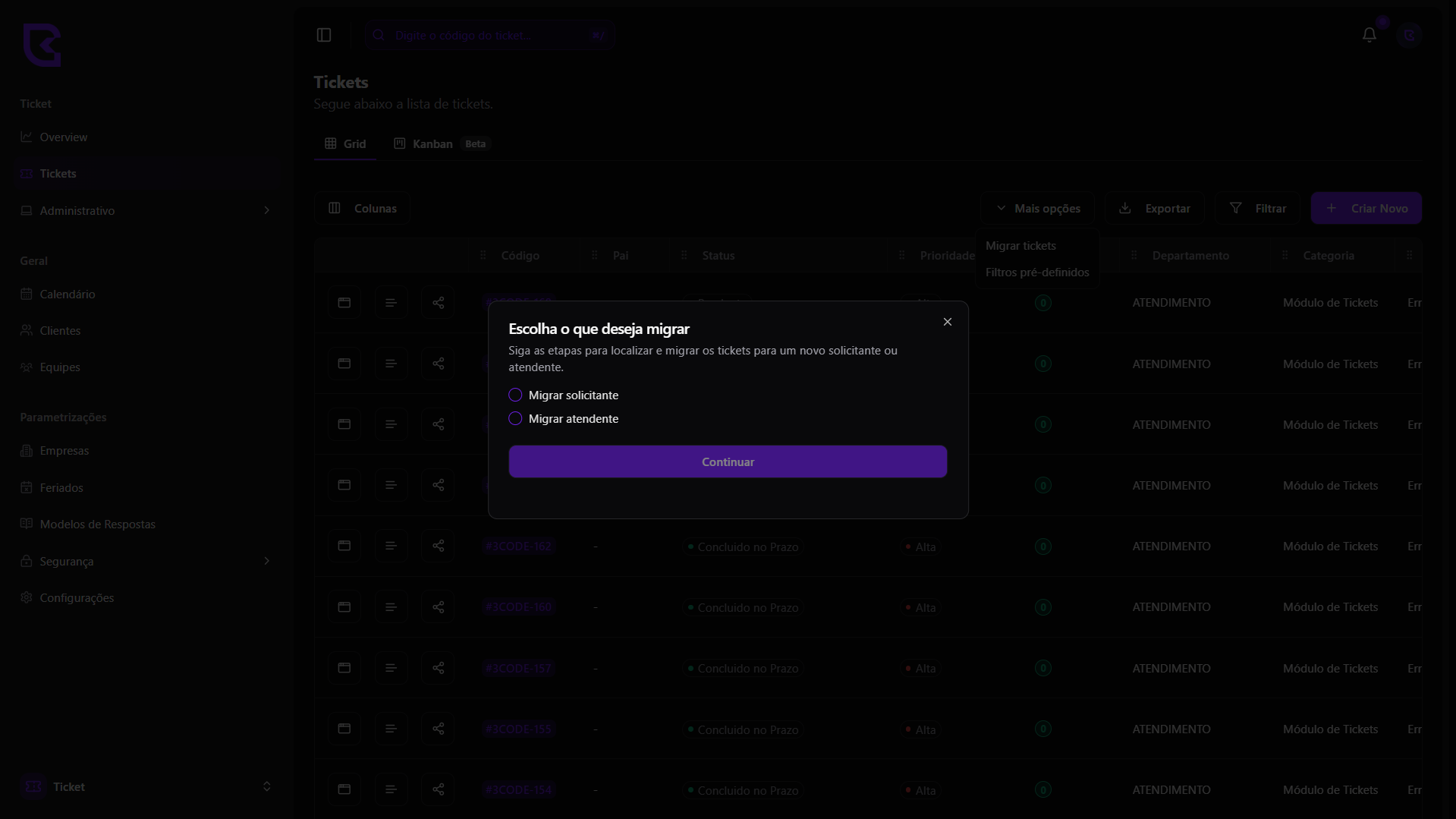The width and height of the screenshot is (1456, 819).
Task: Open Modelos de Respostas
Action: click(x=97, y=524)
